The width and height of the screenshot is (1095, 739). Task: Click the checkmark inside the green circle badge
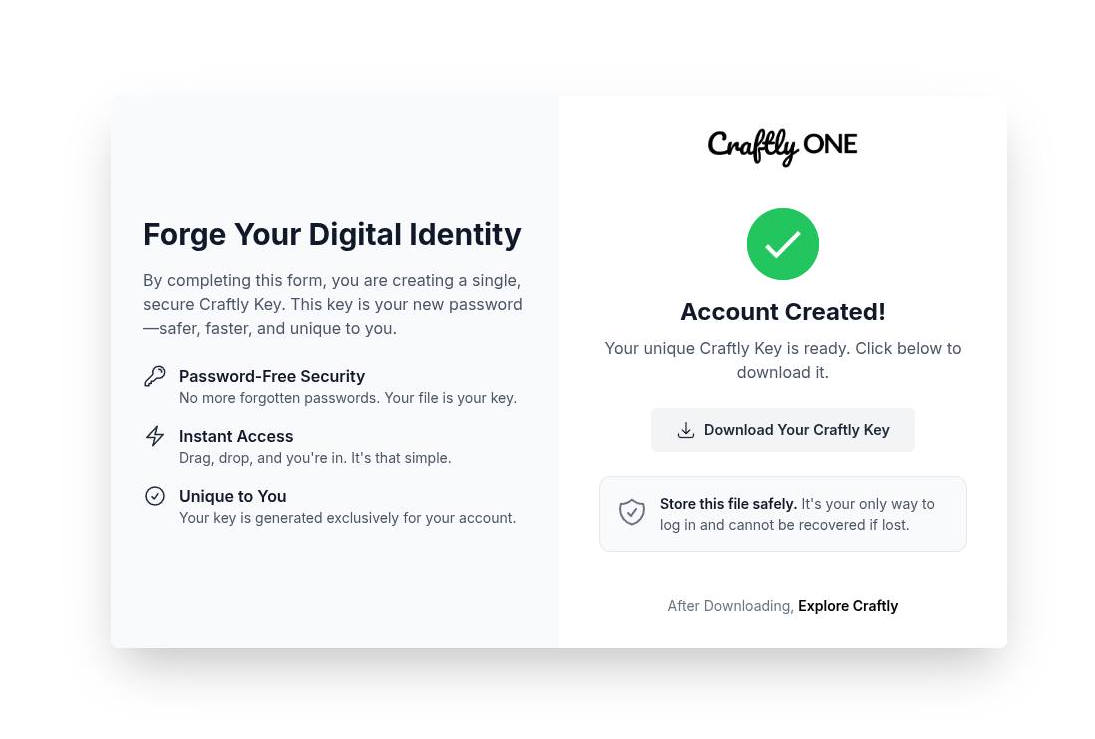click(783, 244)
